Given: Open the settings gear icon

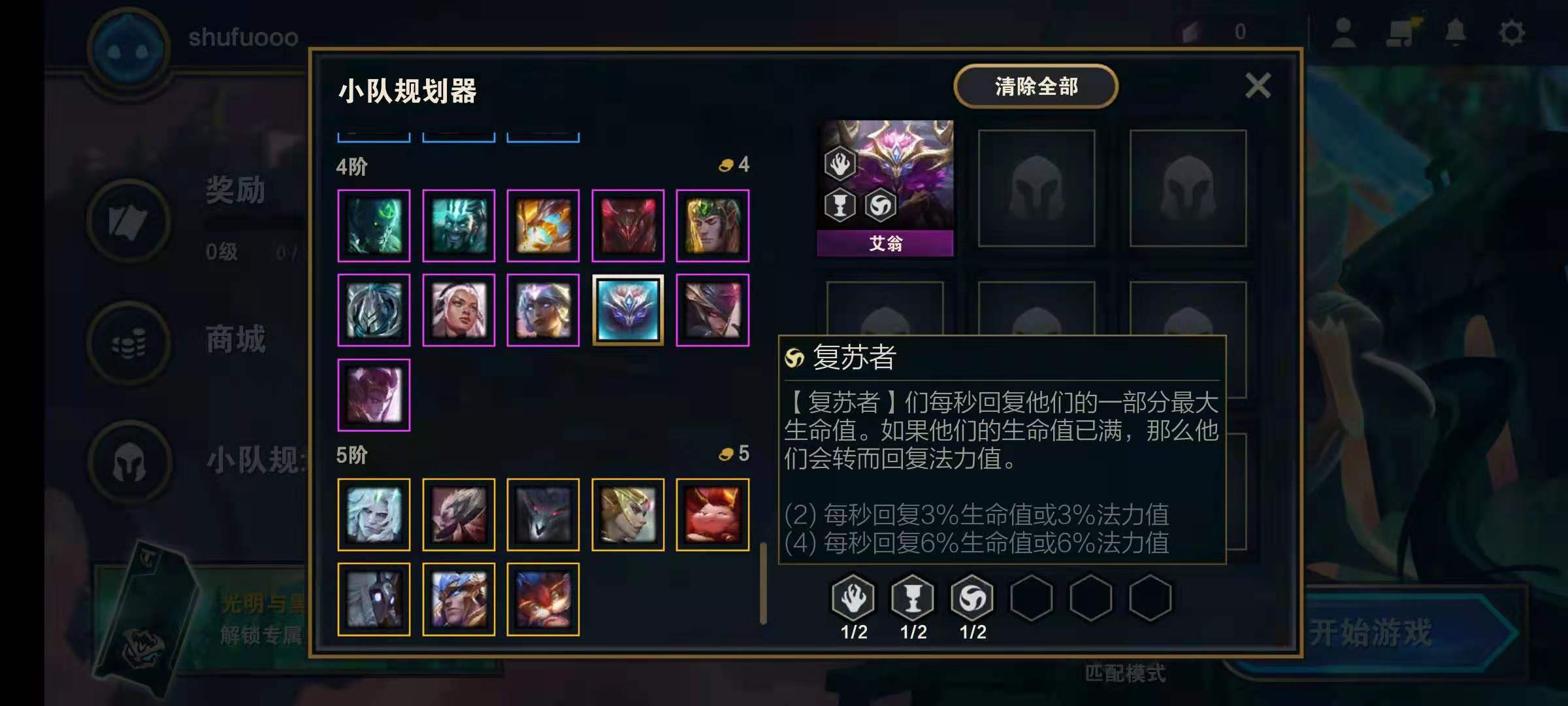Looking at the screenshot, I should coord(1512,33).
